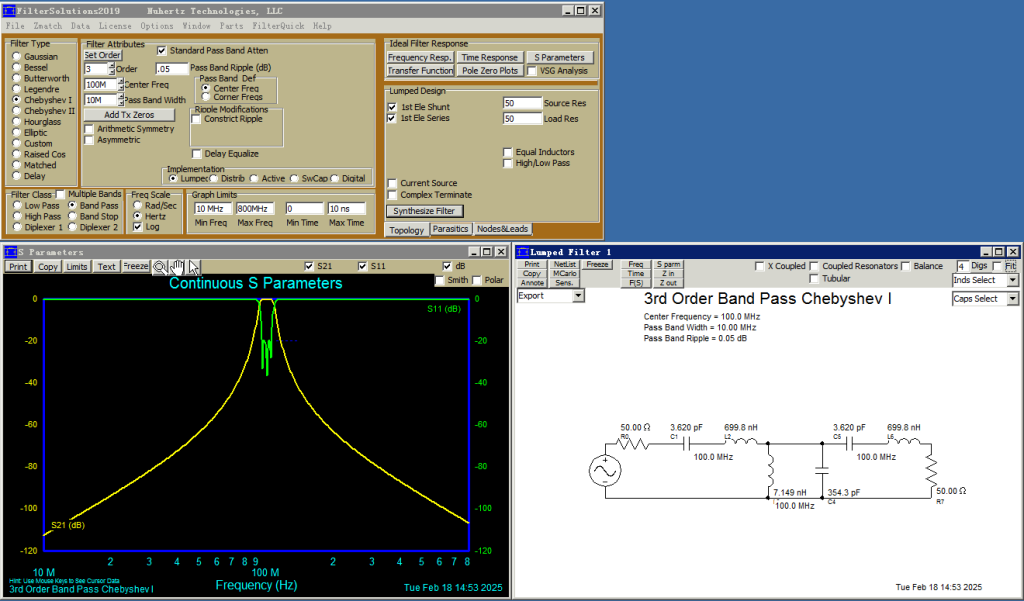1024x601 pixels.
Task: Switch the filter class to Band Stop
Action: (x=73, y=216)
